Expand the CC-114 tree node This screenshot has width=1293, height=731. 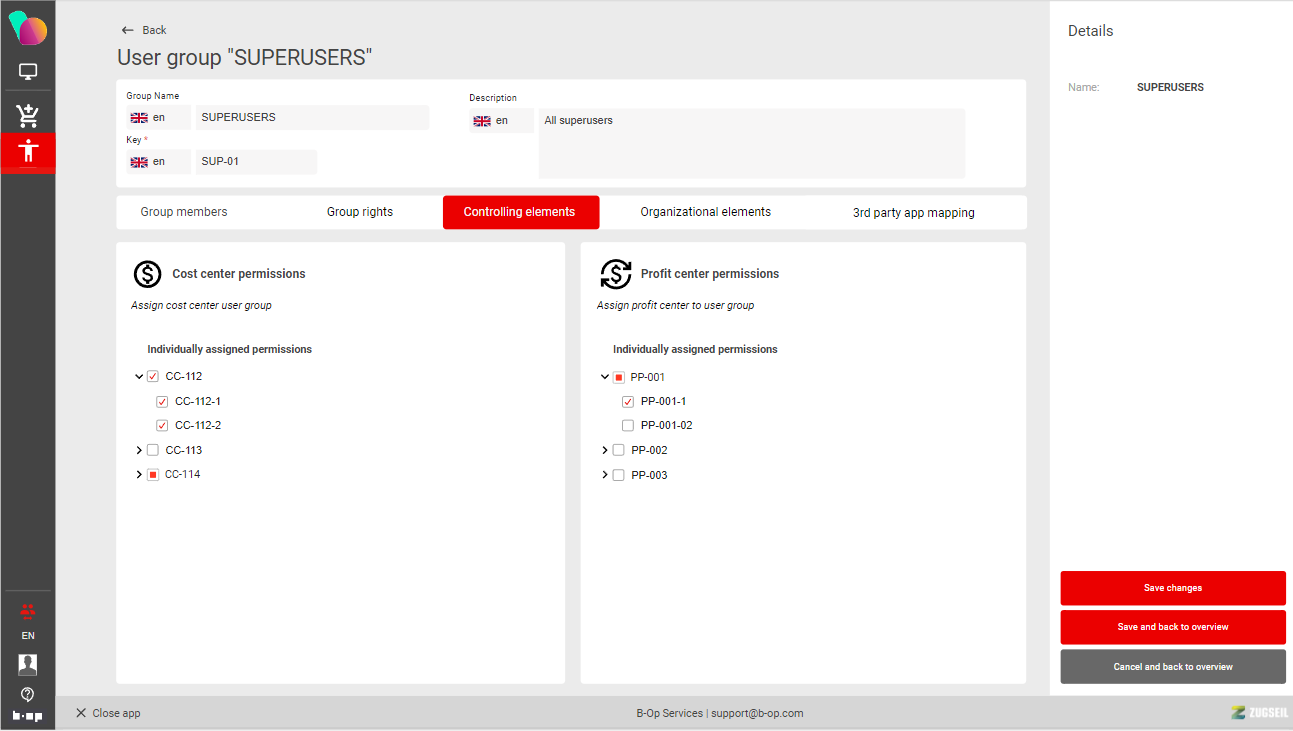click(139, 475)
